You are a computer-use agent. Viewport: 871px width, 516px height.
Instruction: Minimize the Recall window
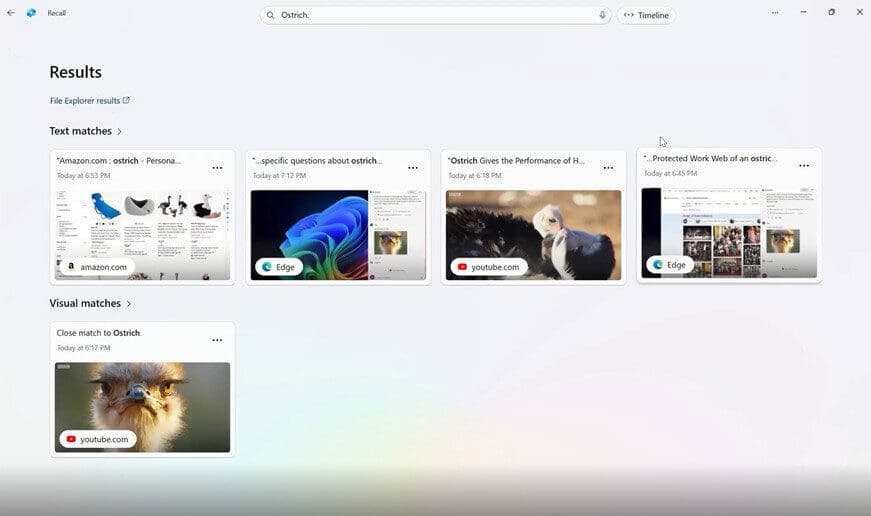click(x=803, y=12)
